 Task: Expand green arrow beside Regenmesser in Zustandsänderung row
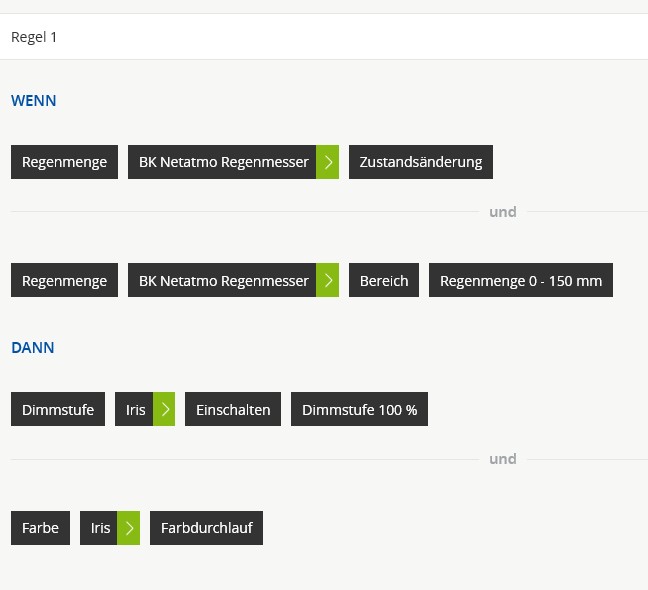pyautogui.click(x=328, y=162)
